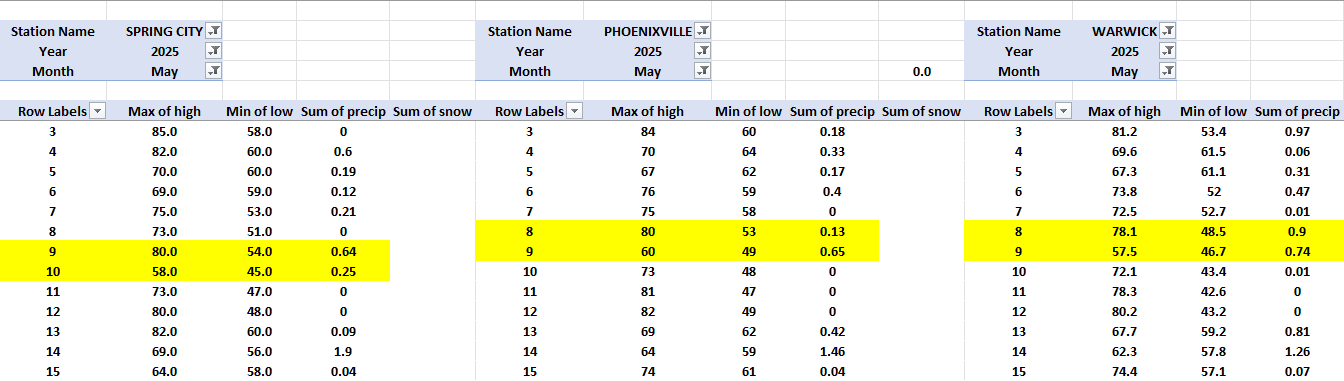This screenshot has height=381, width=1344.
Task: Select row label 3 in Warwick table
Action: (1019, 131)
